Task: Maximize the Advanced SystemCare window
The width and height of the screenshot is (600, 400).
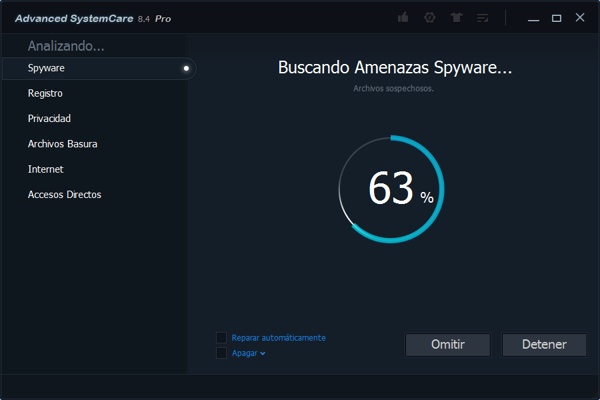Action: click(x=556, y=18)
